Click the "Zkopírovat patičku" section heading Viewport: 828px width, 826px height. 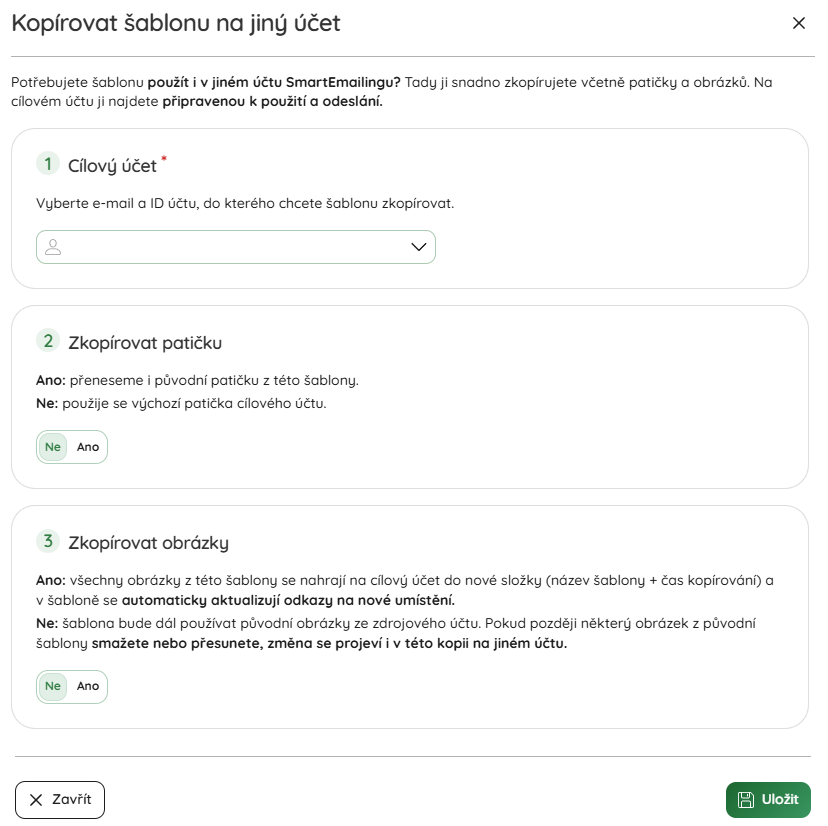point(145,343)
